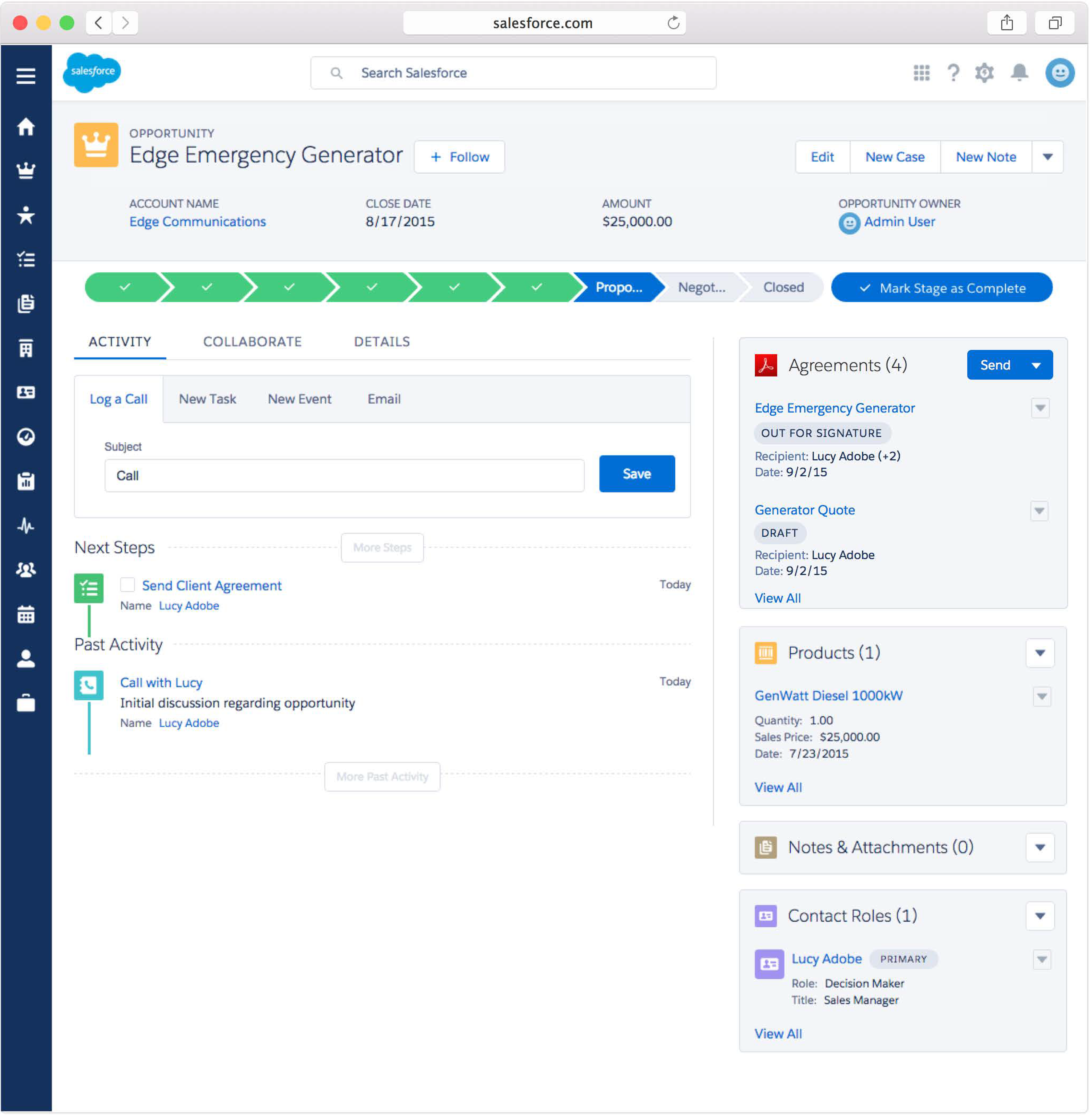Open Dashboards gauge icon in sidebar

tap(26, 437)
